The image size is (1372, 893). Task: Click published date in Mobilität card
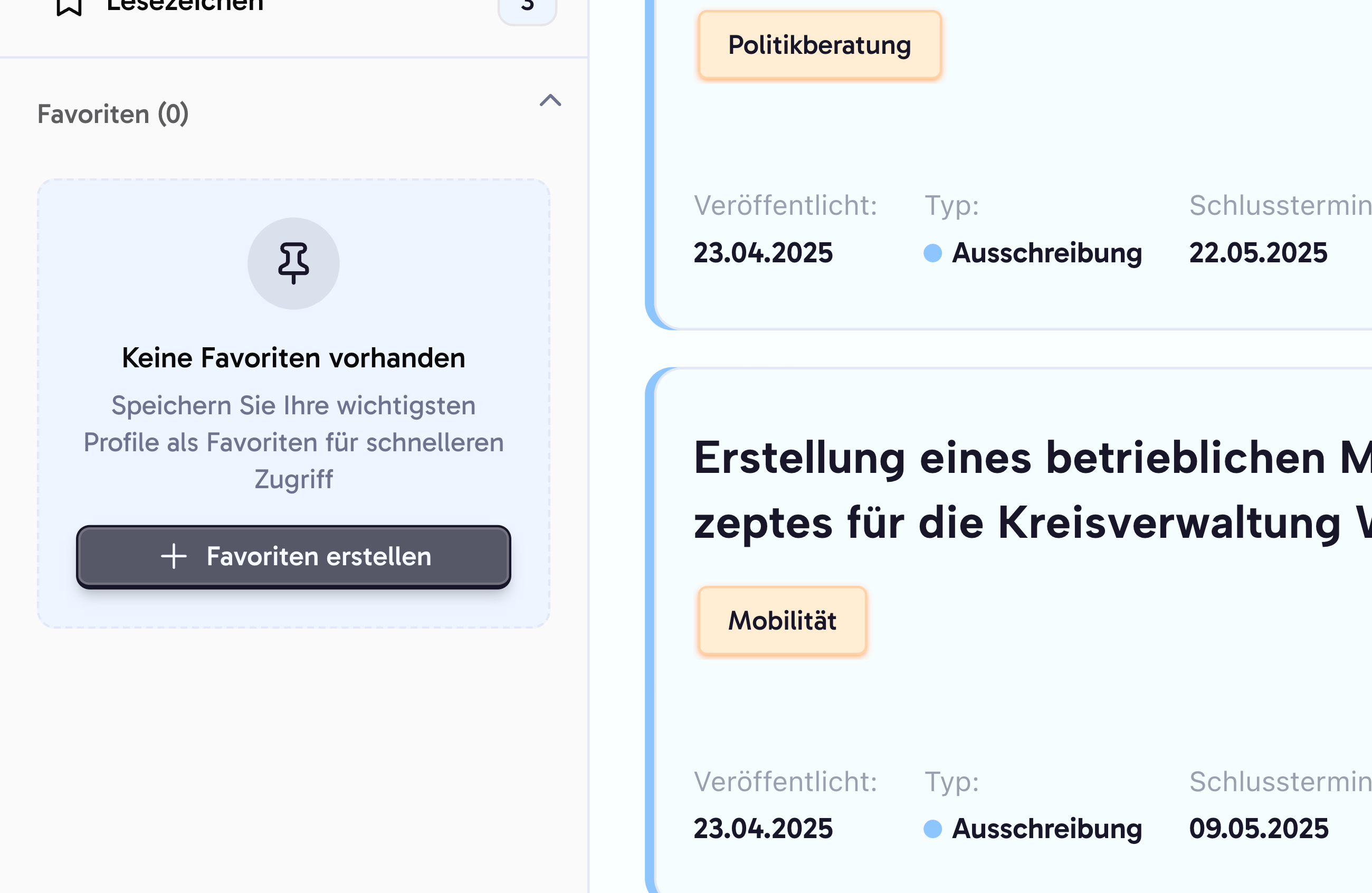click(x=763, y=829)
